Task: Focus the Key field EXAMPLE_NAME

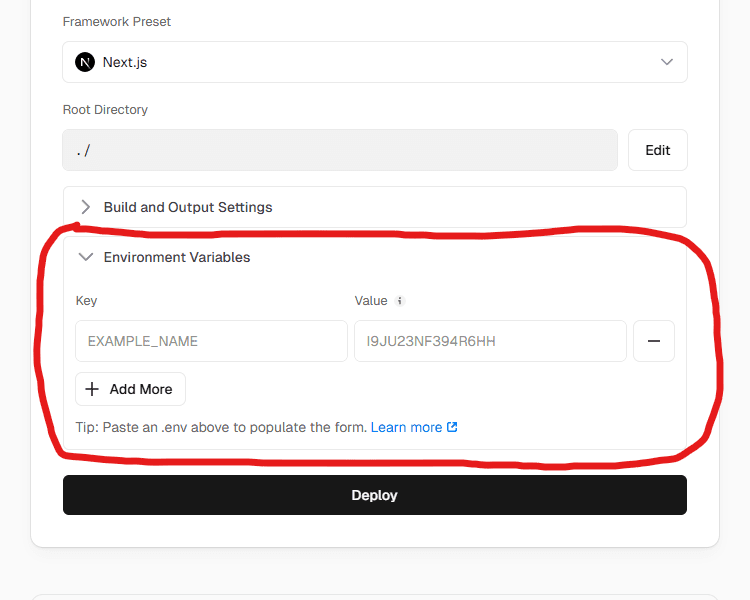Action: (x=211, y=341)
